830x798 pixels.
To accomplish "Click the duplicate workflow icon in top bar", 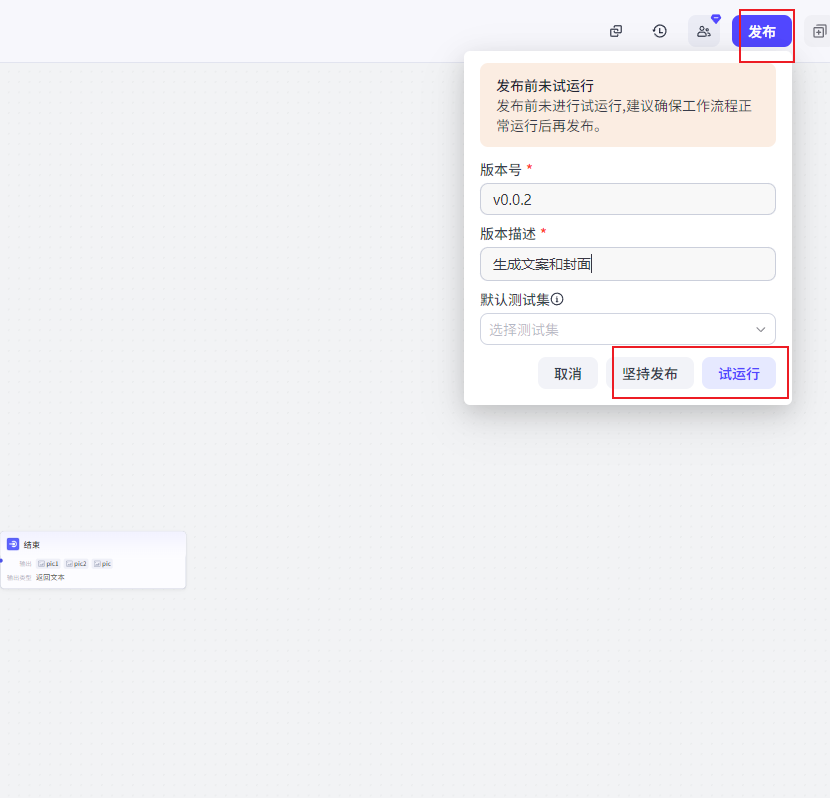I will click(x=616, y=31).
